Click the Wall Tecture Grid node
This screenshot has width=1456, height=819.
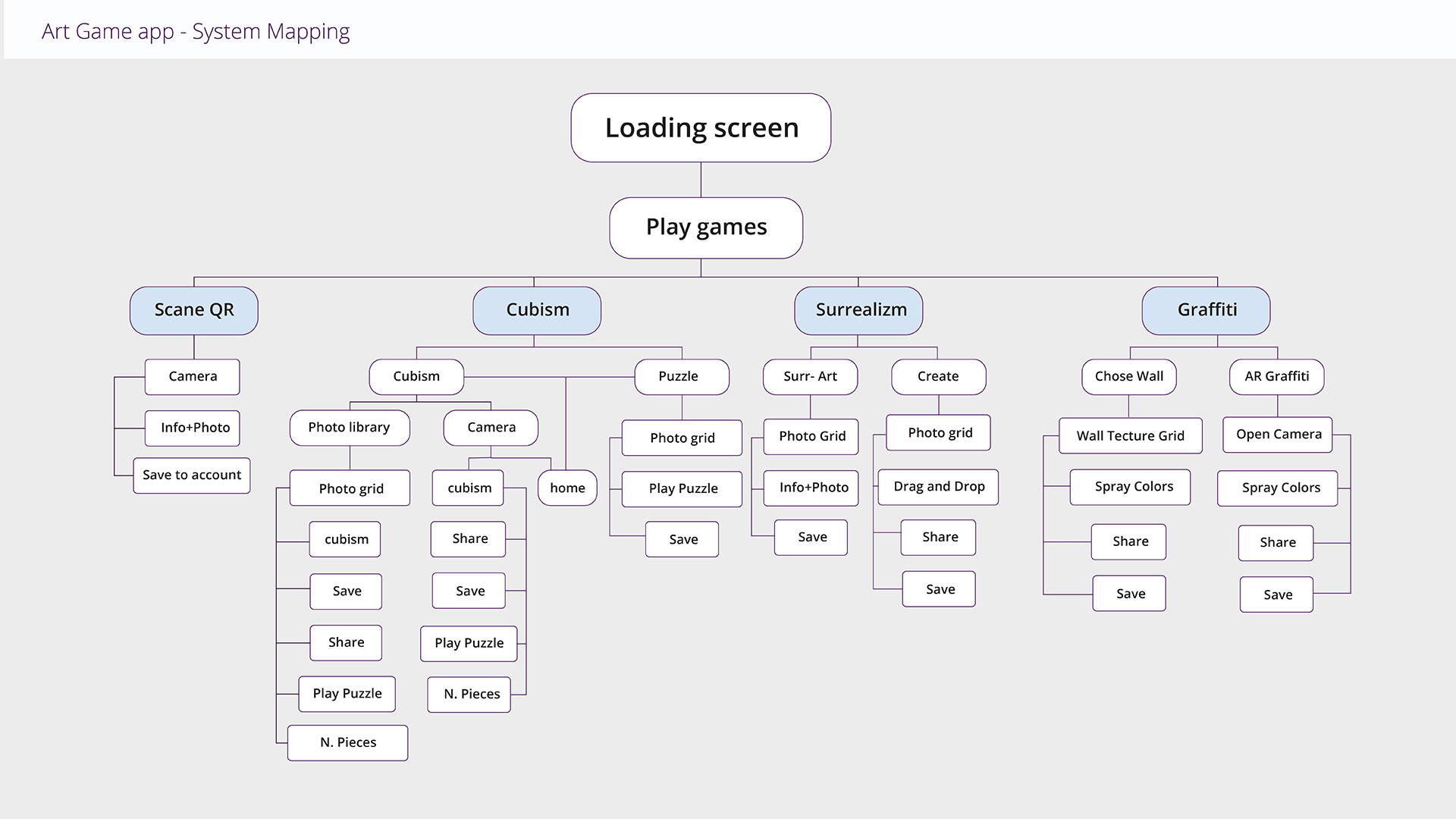pos(1131,436)
